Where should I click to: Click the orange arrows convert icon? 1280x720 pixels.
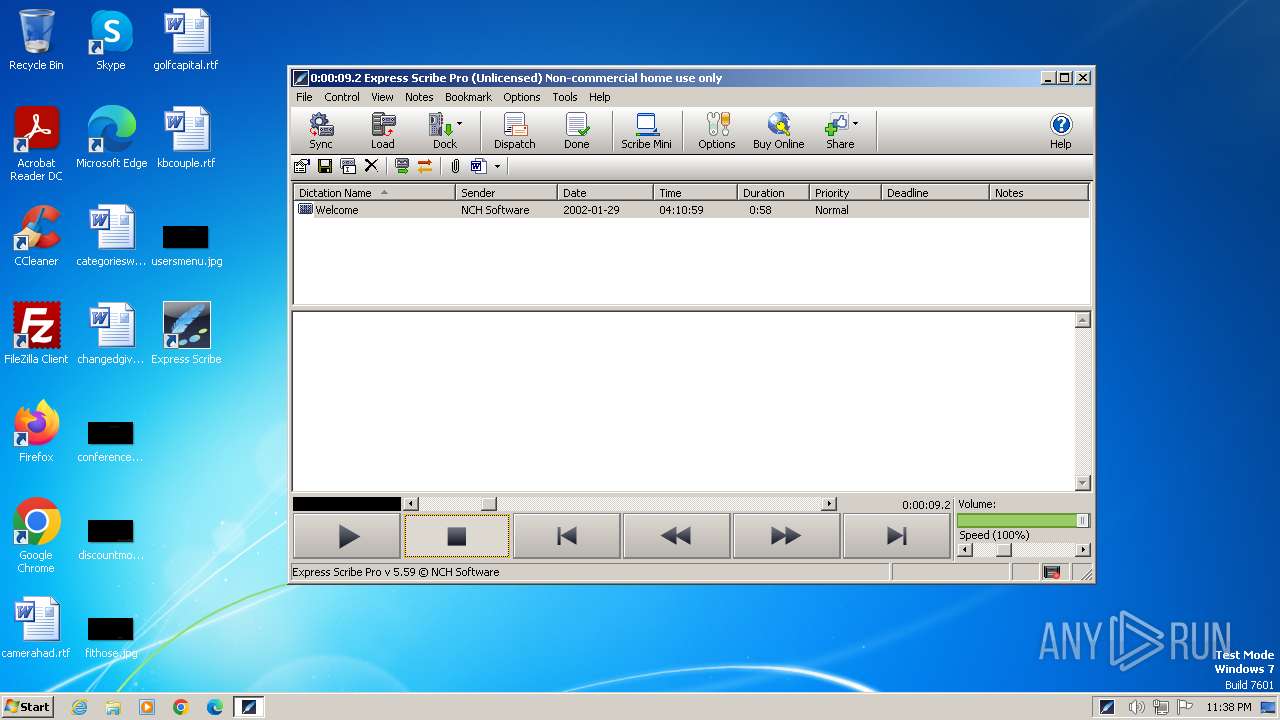click(425, 166)
